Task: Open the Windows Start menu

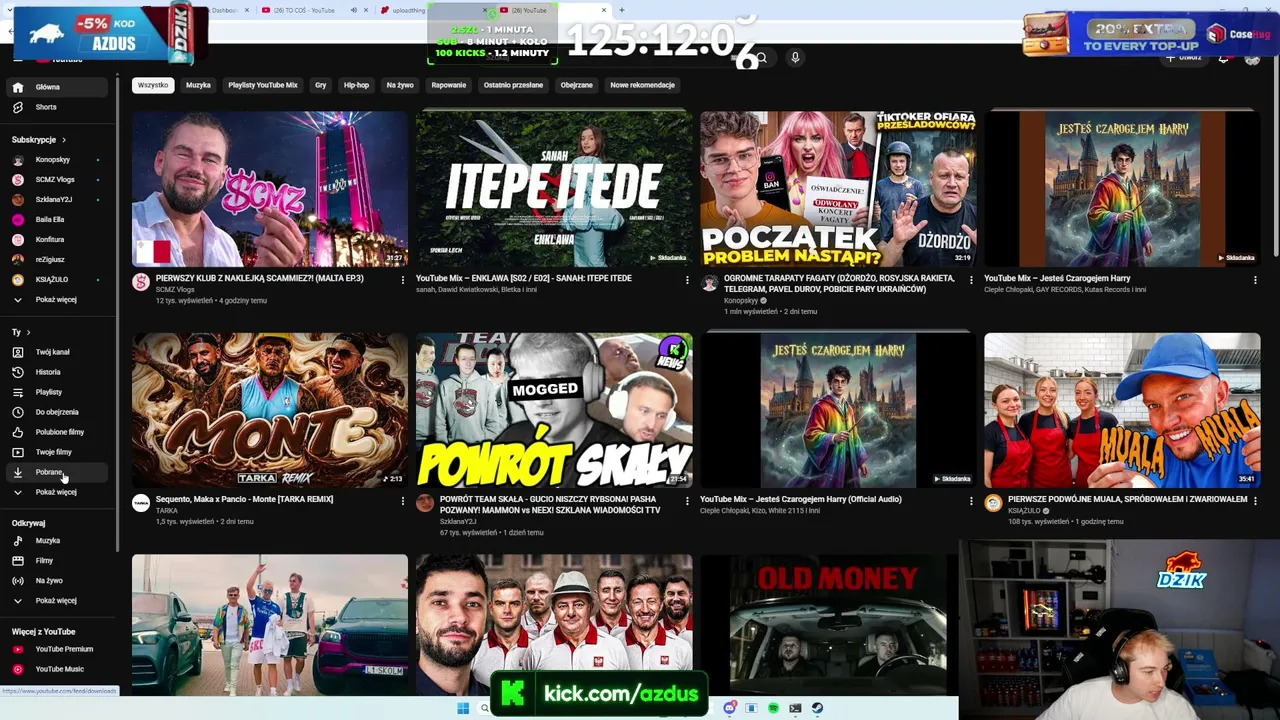Action: point(463,709)
